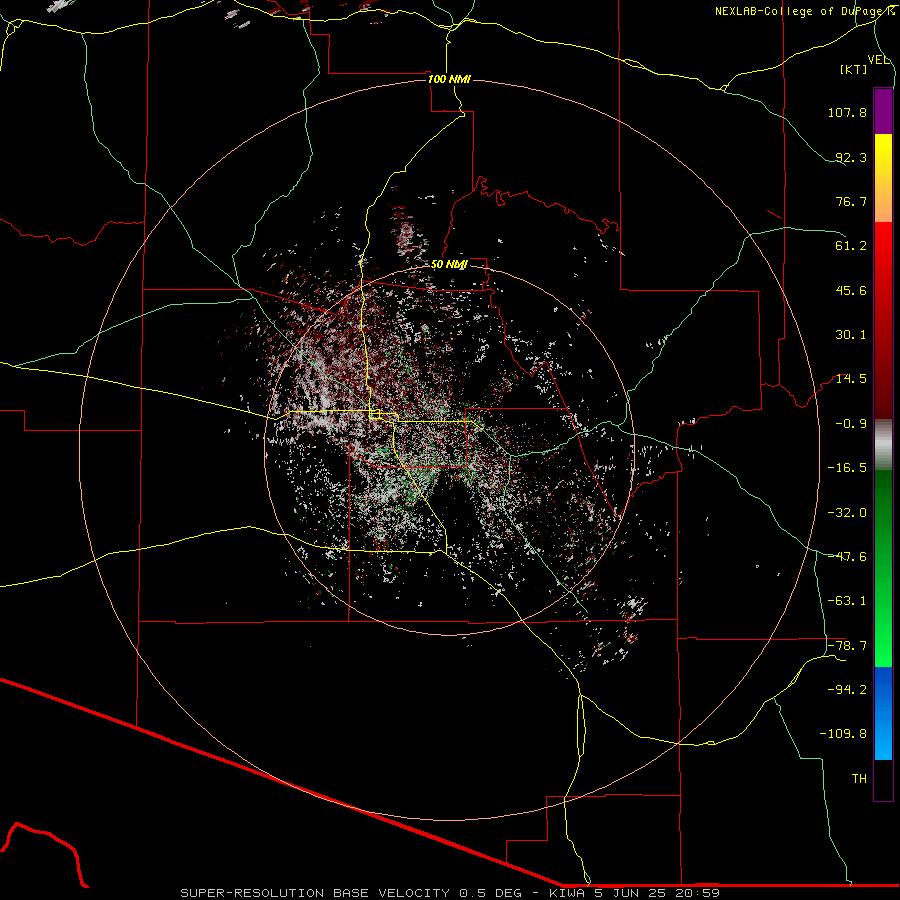Pick the black TH segment of the scale
Image resolution: width=900 pixels, height=900 pixels.
[883, 780]
